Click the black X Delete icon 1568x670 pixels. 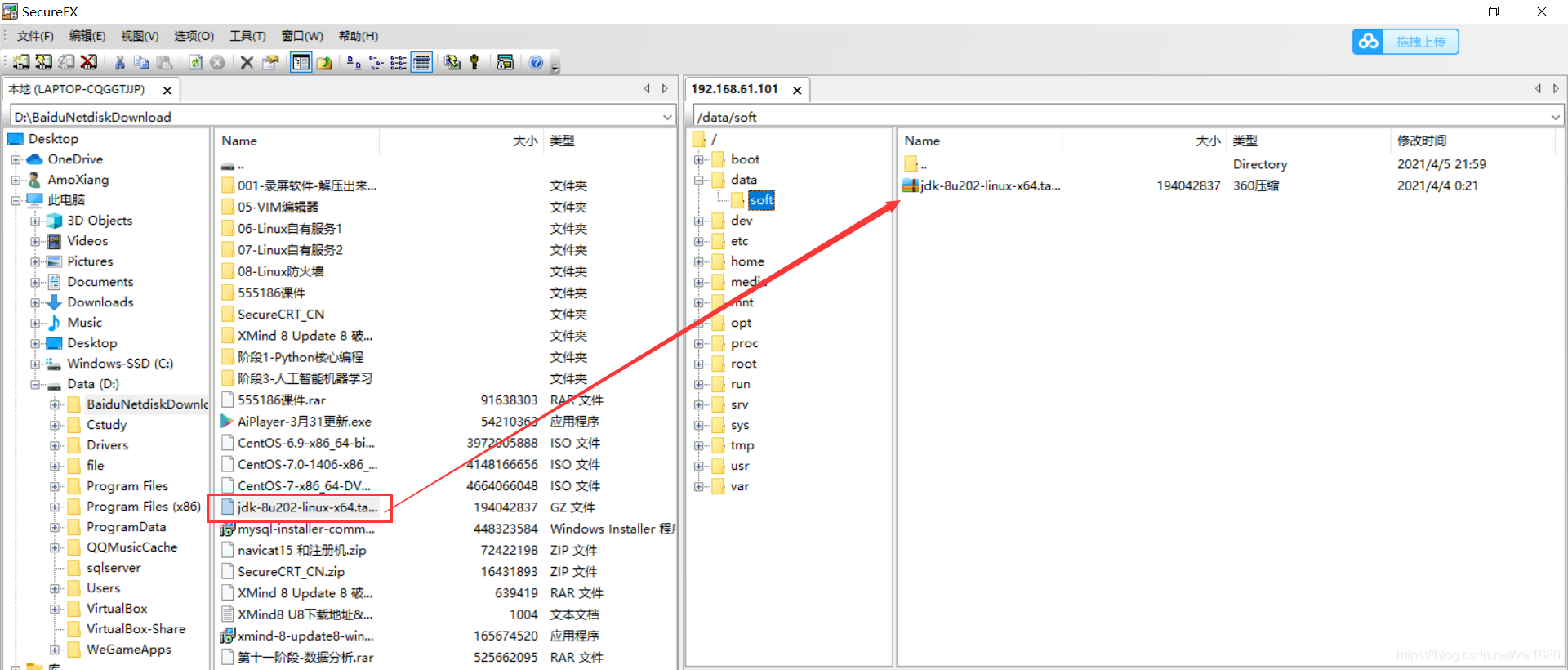[247, 62]
